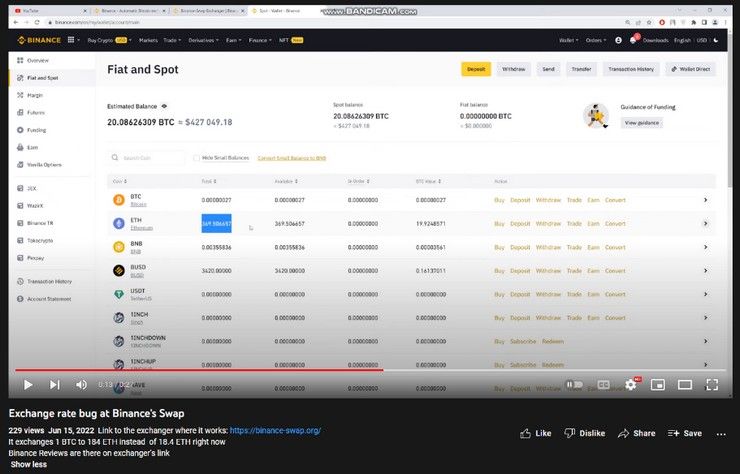This screenshot has width=740, height=474.
Task: Play the YouTube video
Action: pos(28,385)
